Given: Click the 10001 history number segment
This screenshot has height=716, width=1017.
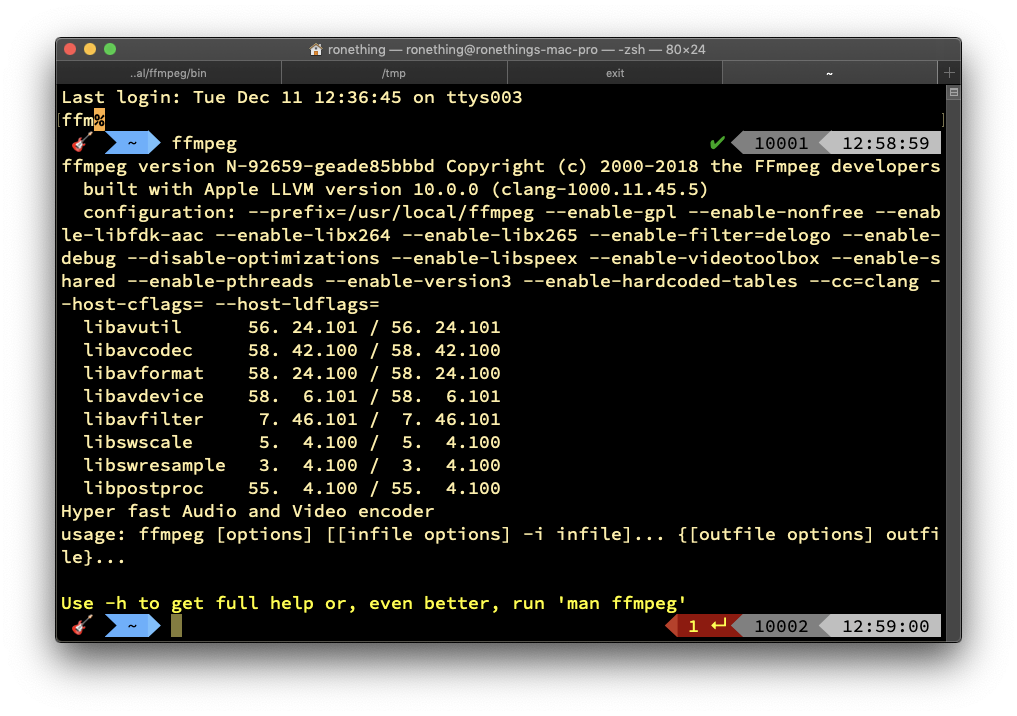Looking at the screenshot, I should [x=781, y=144].
